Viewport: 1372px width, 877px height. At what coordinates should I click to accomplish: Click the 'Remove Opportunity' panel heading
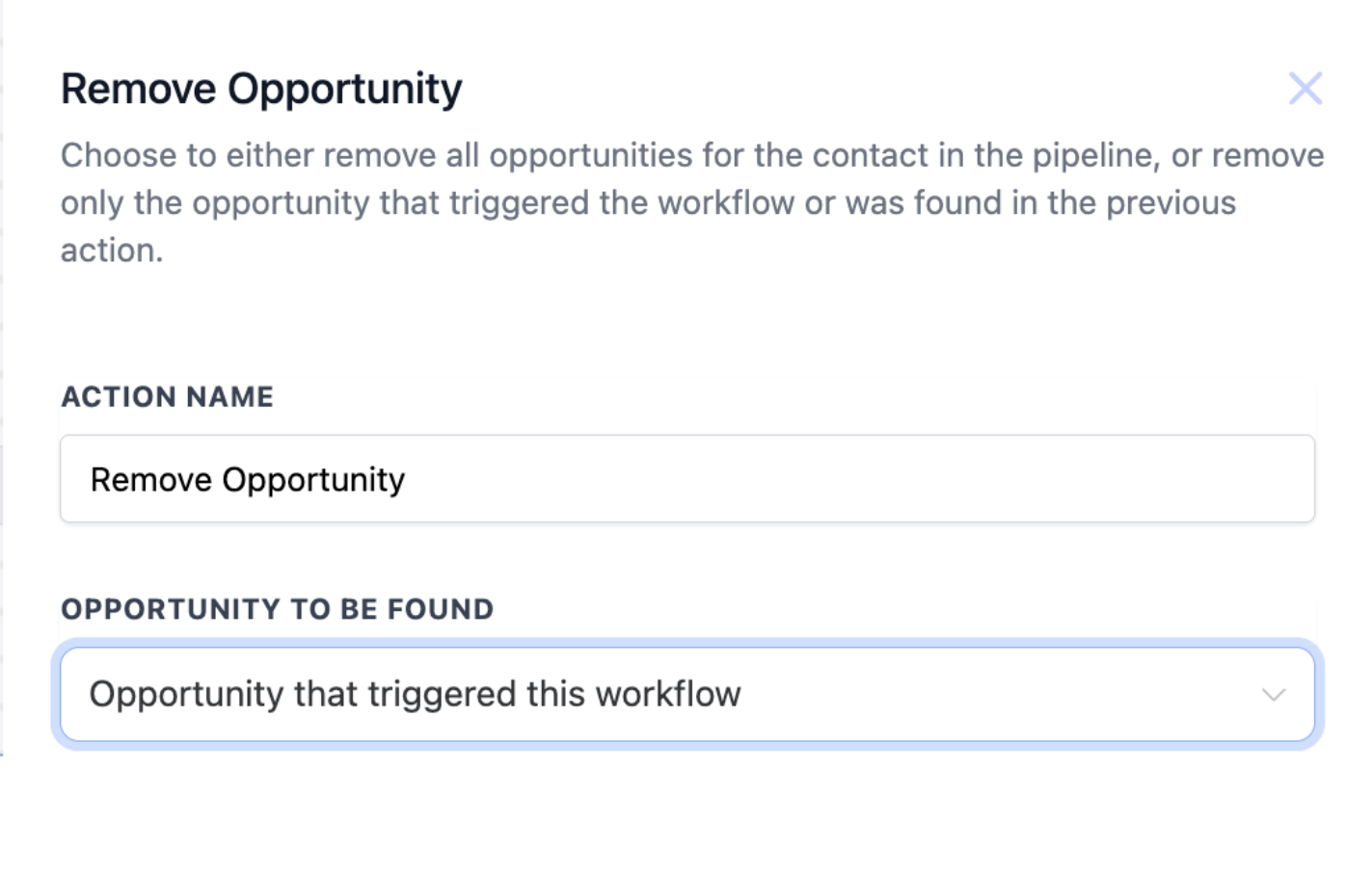tap(261, 89)
